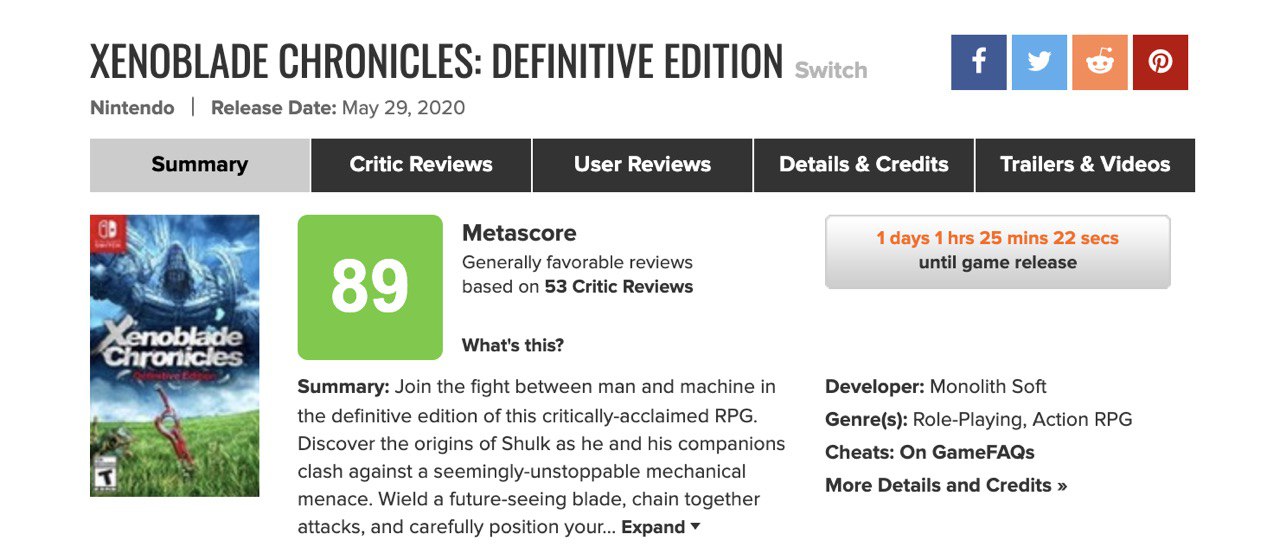Open the On GameFAQs cheats link
1280x554 pixels.
[x=967, y=452]
